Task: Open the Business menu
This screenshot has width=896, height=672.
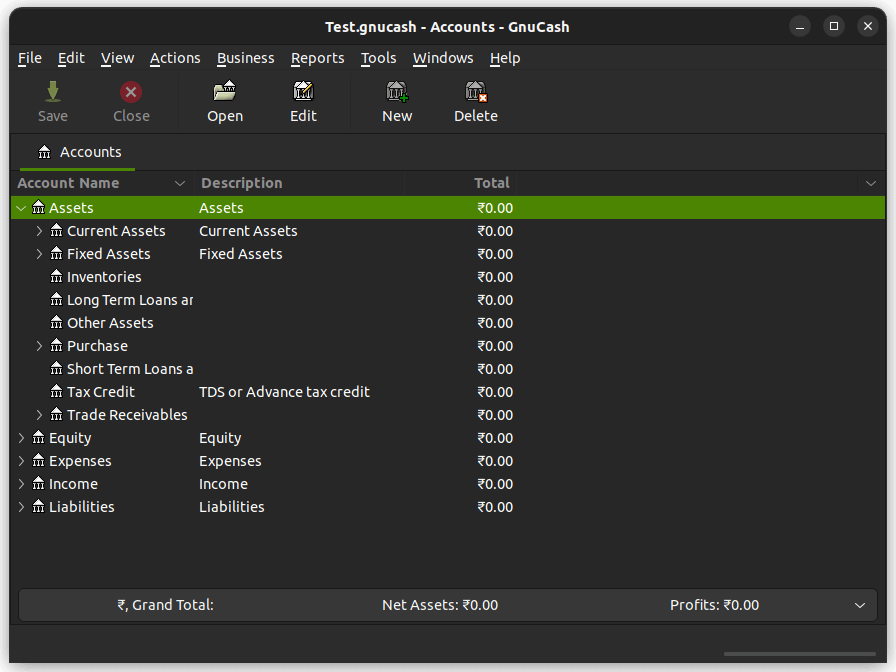Action: pos(245,58)
